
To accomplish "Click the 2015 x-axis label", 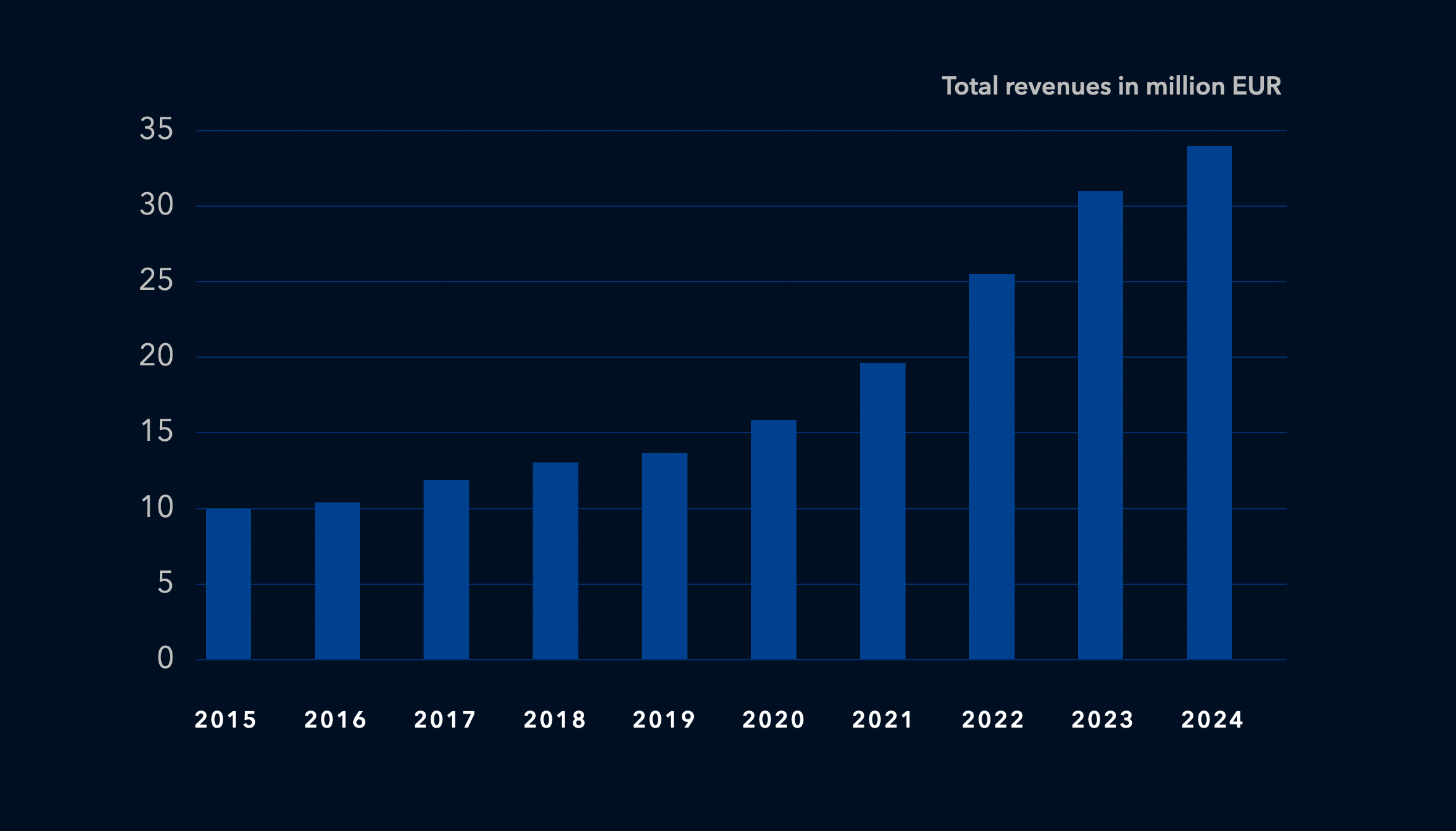I will tap(226, 719).
